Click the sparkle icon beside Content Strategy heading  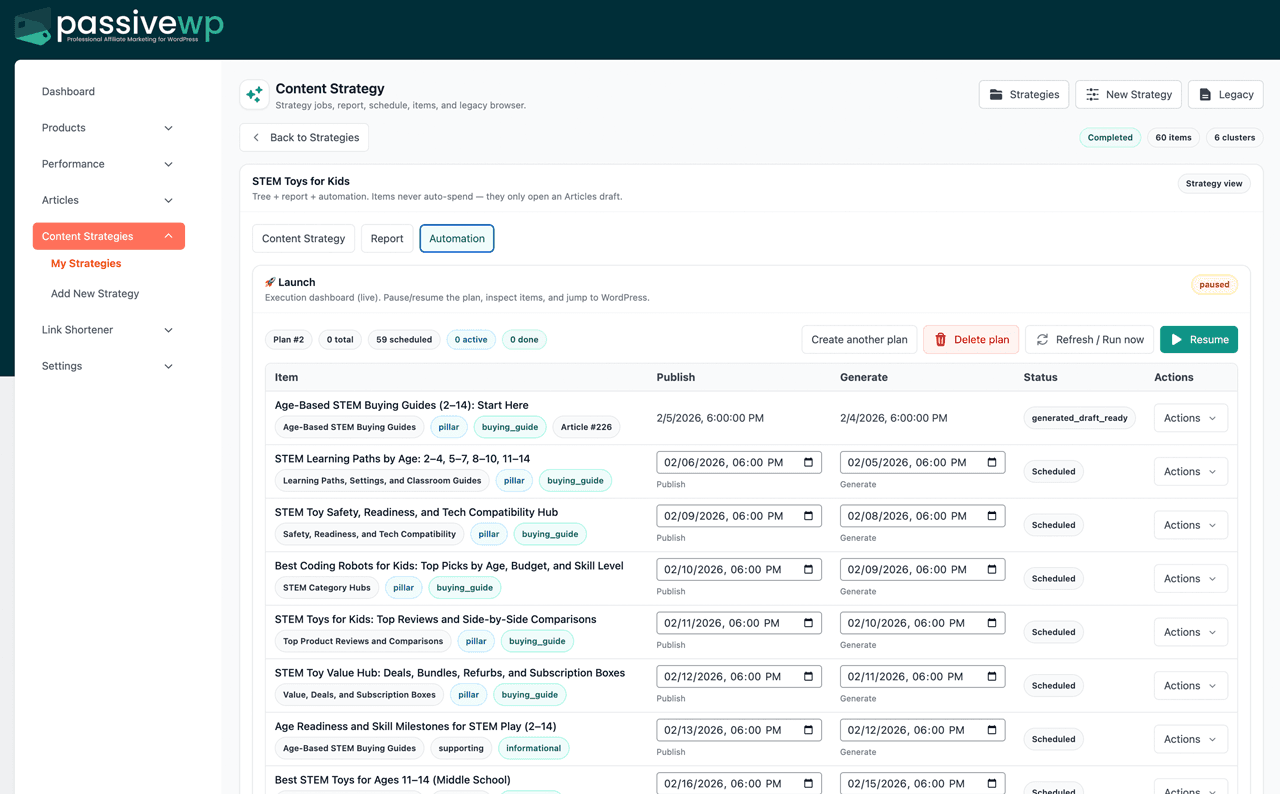tap(254, 94)
